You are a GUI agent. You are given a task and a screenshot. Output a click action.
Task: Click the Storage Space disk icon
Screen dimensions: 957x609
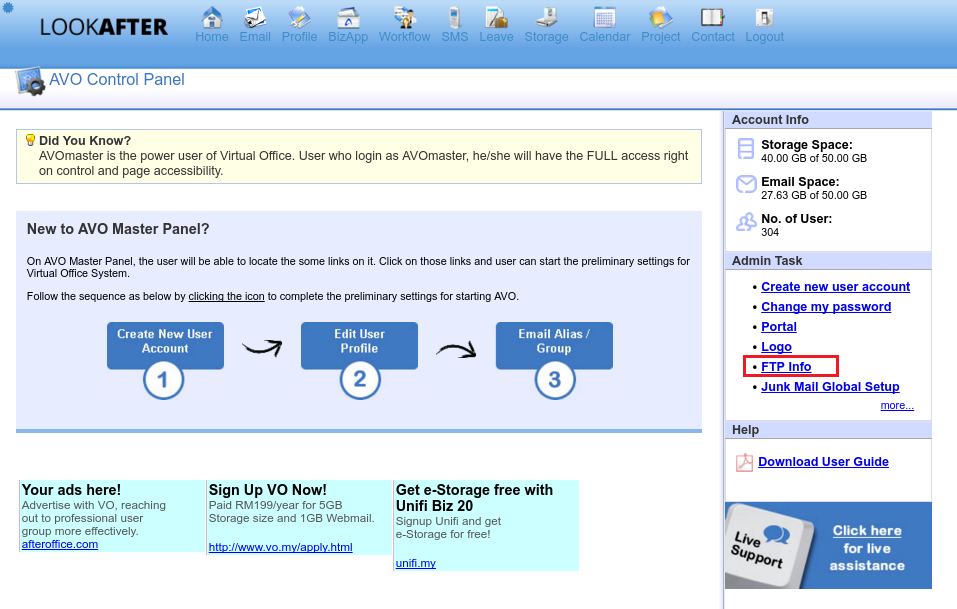click(745, 149)
